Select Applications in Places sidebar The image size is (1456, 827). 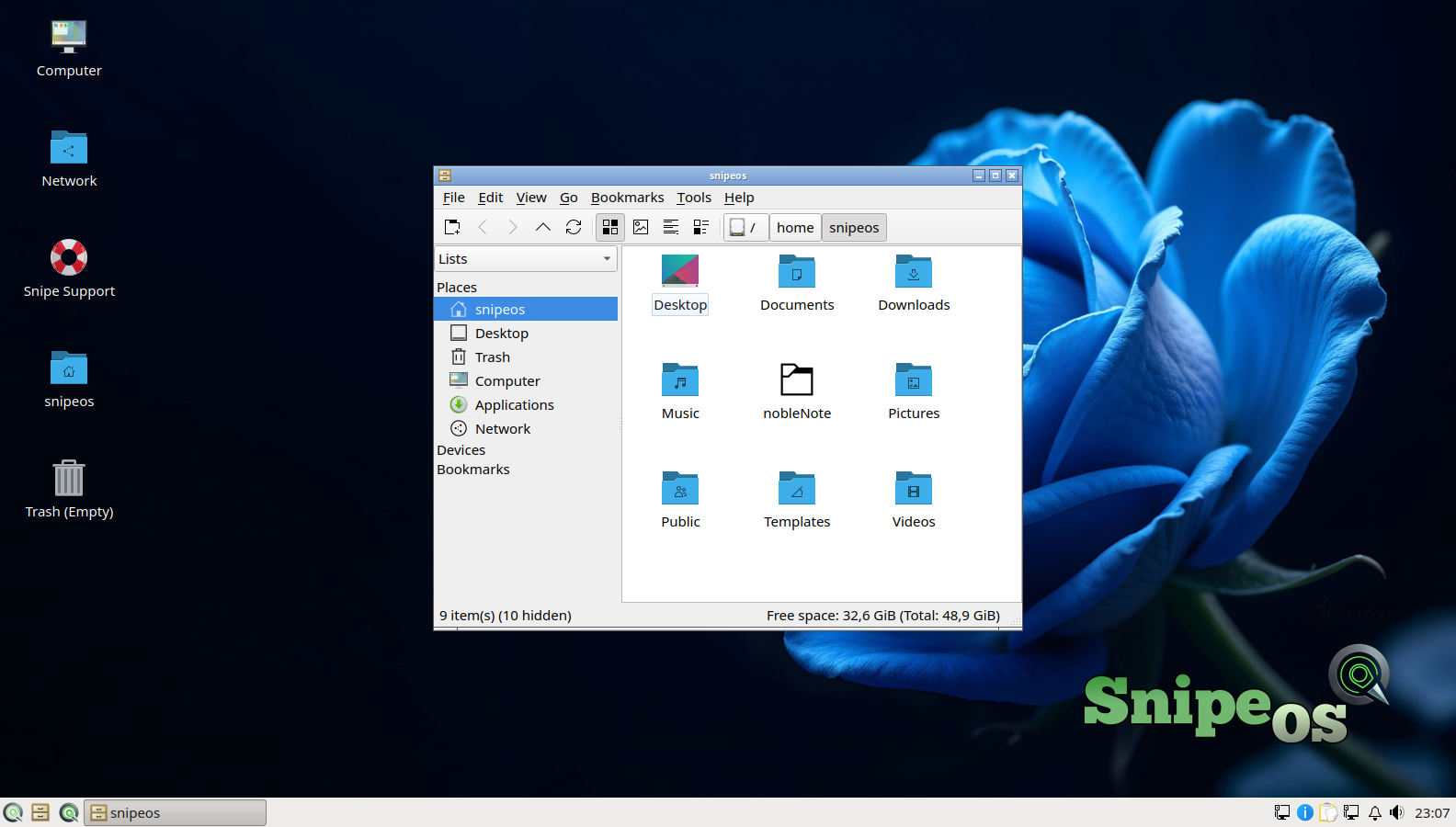point(526,405)
